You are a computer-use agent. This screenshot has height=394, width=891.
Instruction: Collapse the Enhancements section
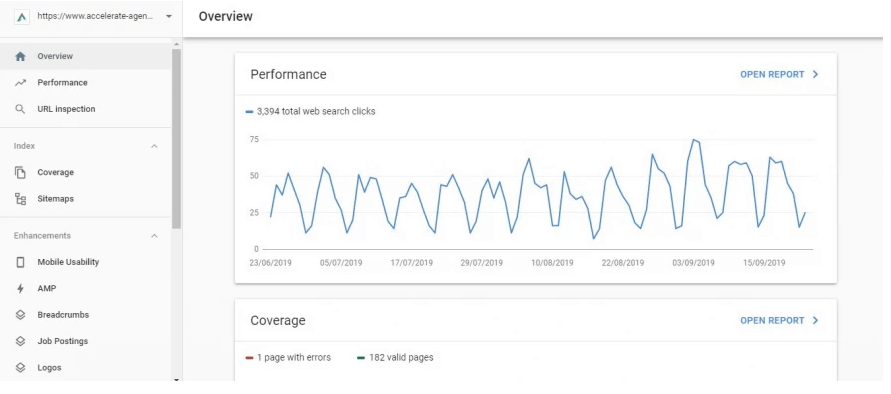tap(154, 236)
